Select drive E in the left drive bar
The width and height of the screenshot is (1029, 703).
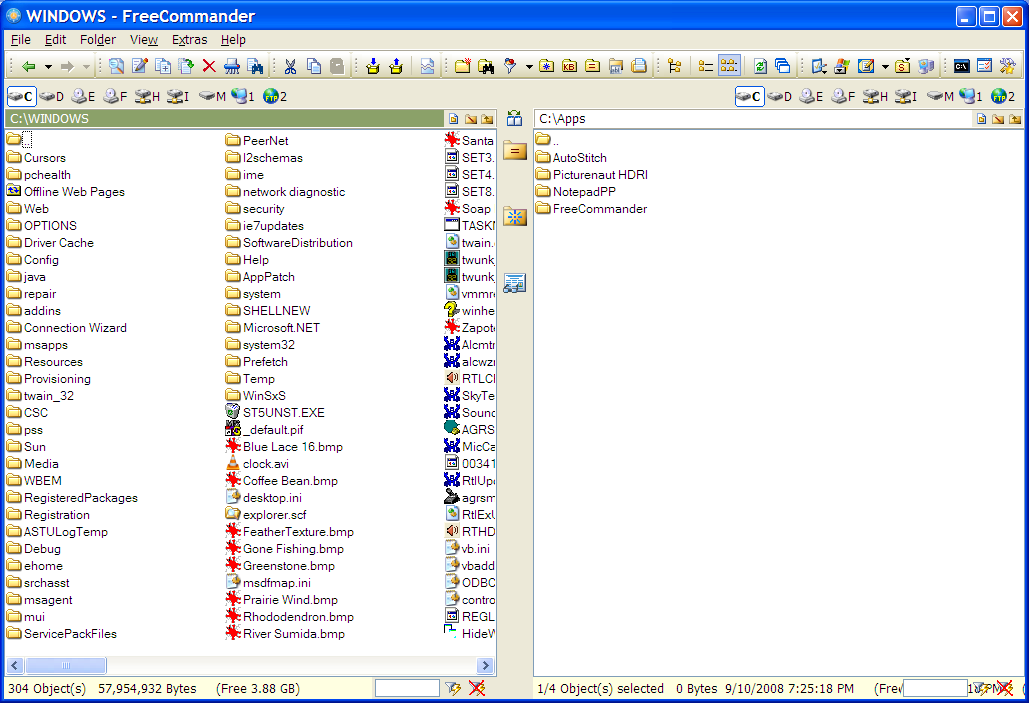point(83,96)
